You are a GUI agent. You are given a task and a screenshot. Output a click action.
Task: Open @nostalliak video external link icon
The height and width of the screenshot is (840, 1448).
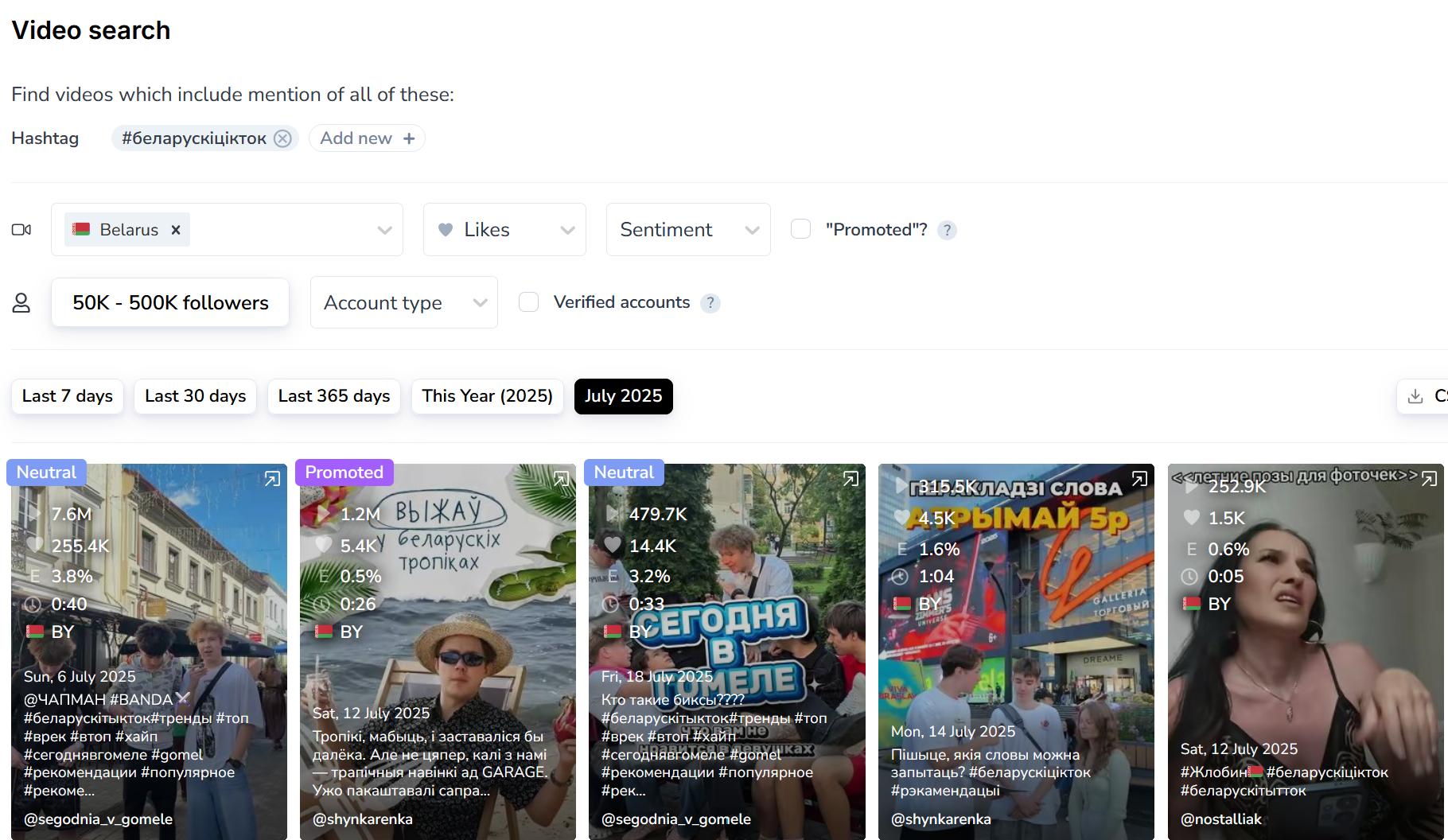[x=1429, y=479]
